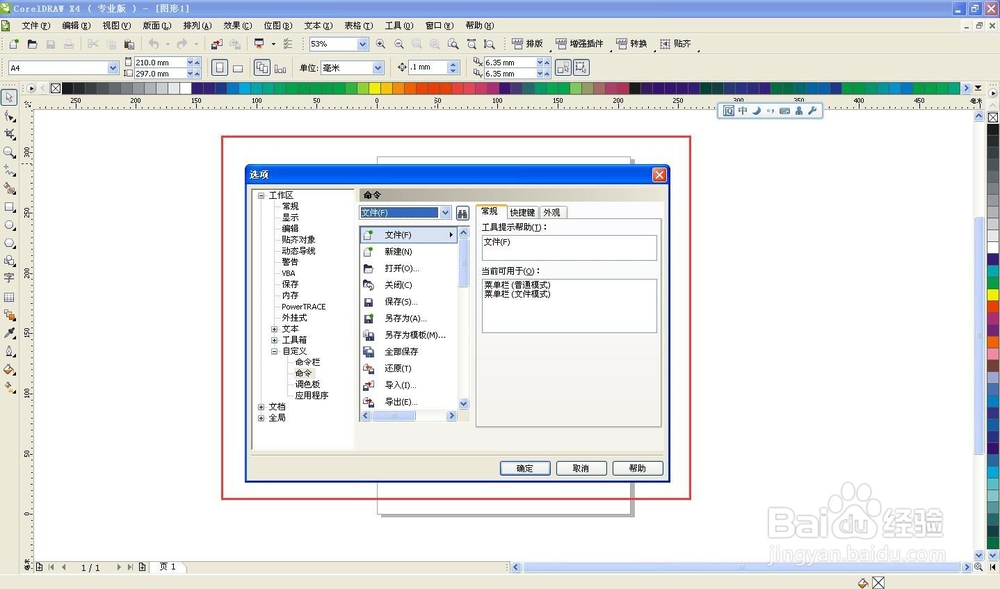This screenshot has width=1000, height=589.
Task: Click the Zoom In magnifier icon
Action: [x=381, y=44]
